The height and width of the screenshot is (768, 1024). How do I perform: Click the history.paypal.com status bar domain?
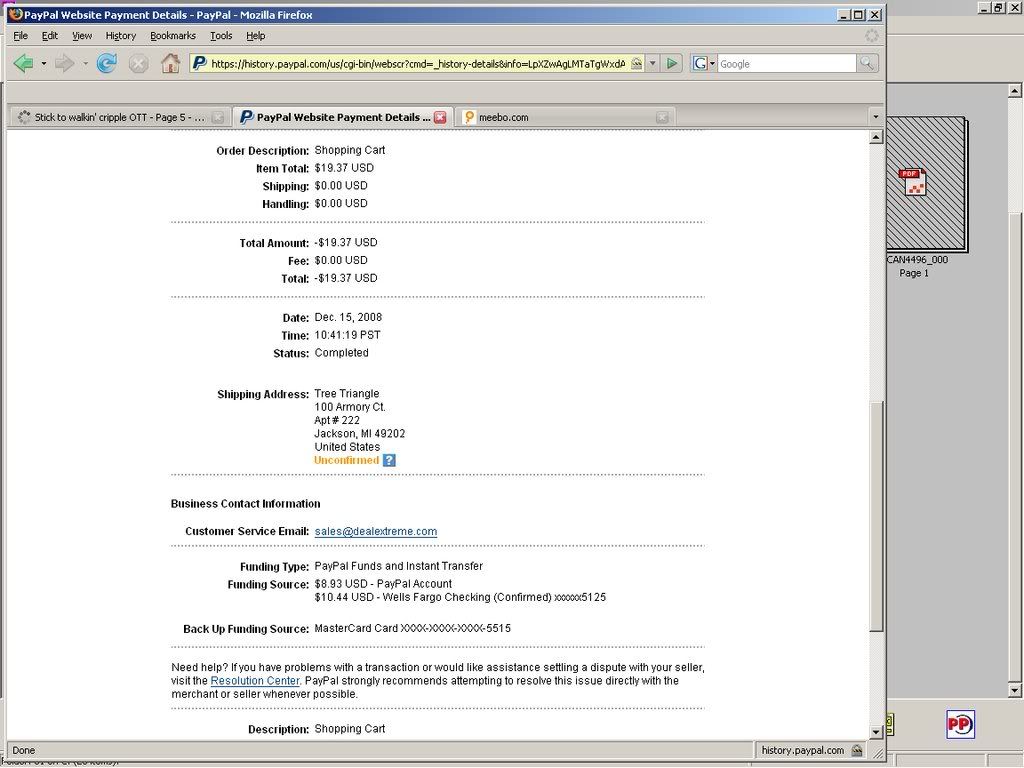click(x=803, y=750)
